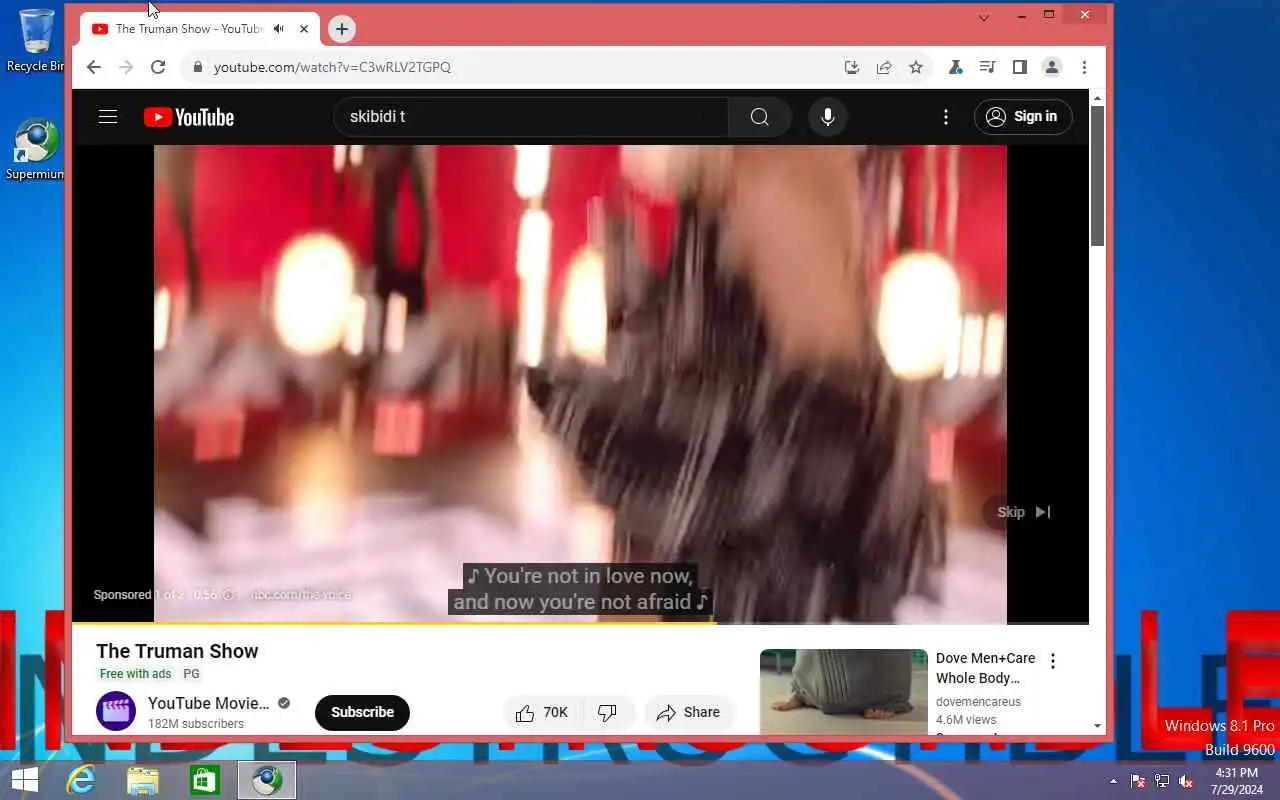
Task: Click the 'Free with ads' badge
Action: 135,674
